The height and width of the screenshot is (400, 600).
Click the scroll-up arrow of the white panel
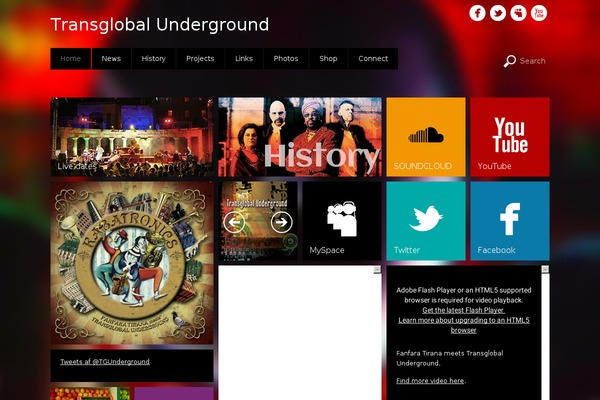377,270
